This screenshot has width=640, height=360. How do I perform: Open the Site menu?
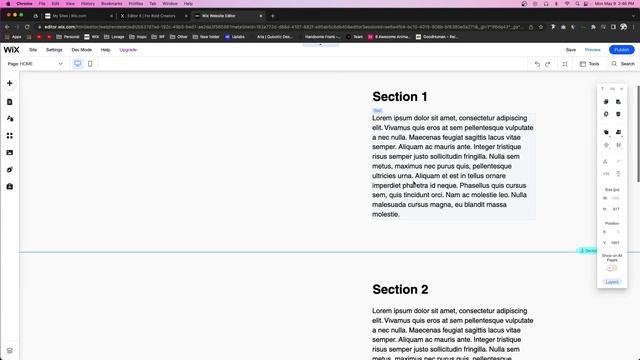pos(33,50)
